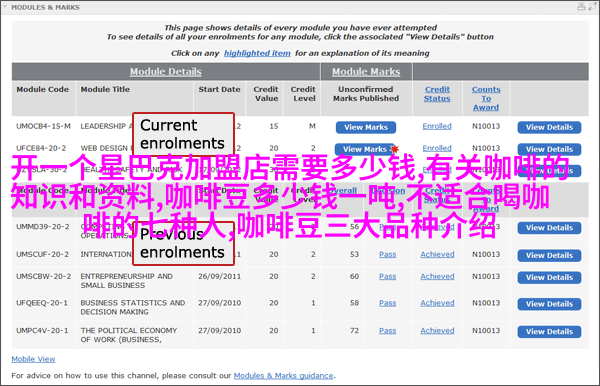Click title 'ENTREPRENEURSHIP AND SMALL BUSINESS'
The width and height of the screenshot is (600, 386).
coord(126,281)
